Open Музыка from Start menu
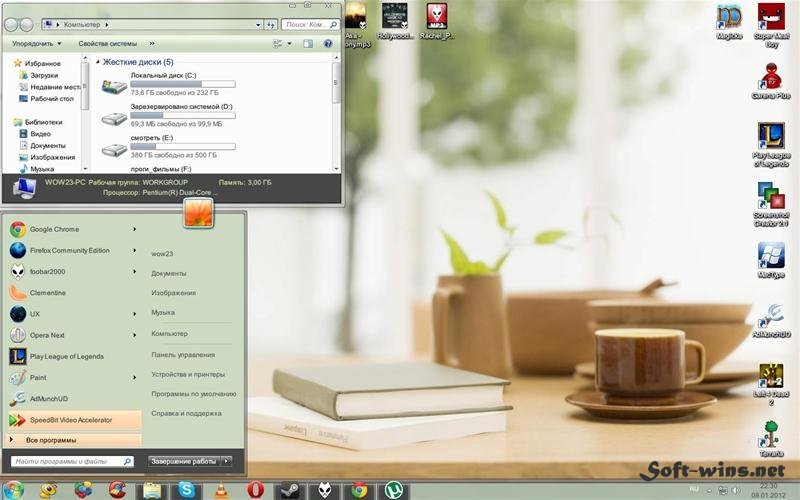 click(163, 312)
